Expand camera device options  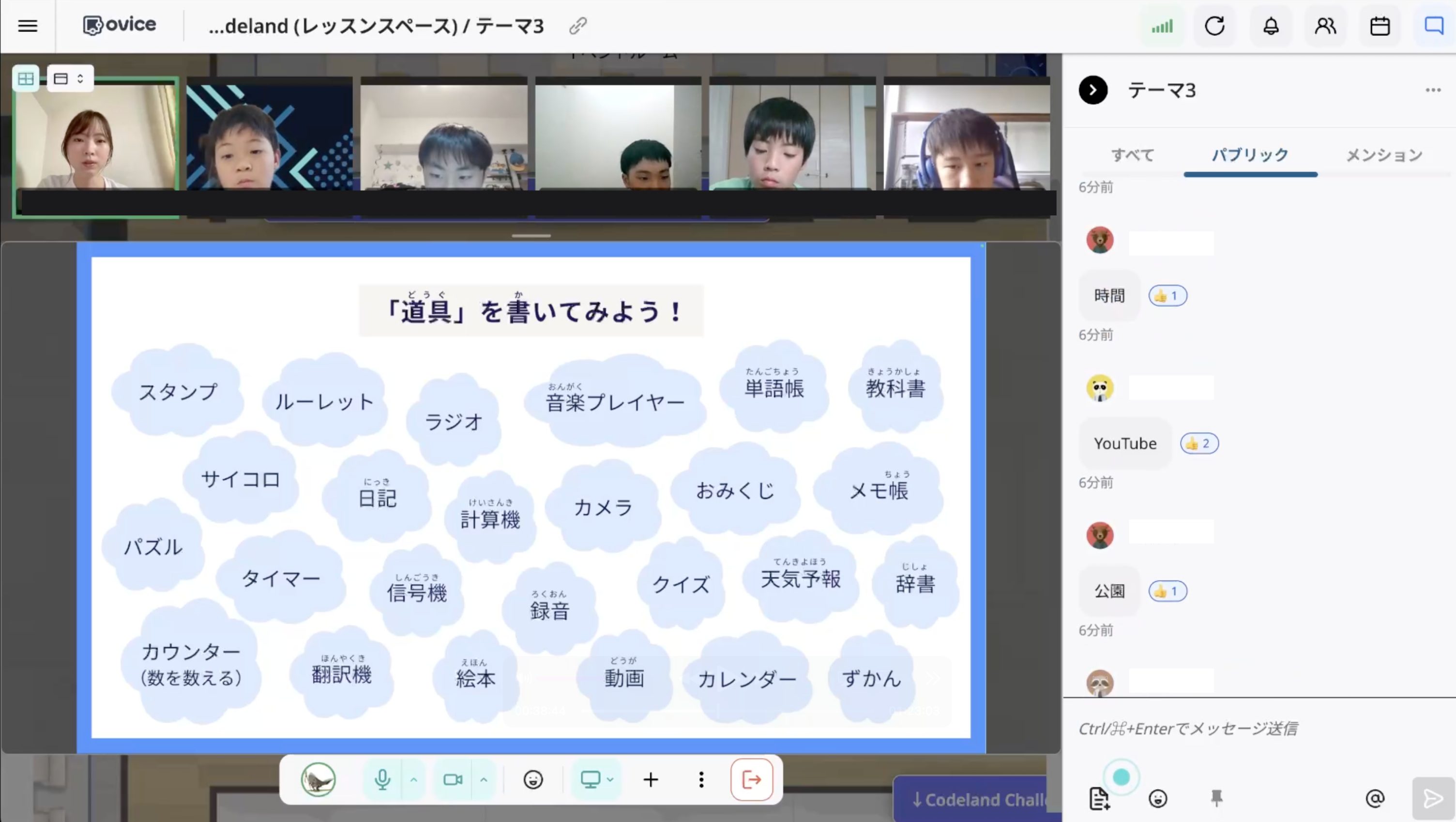pos(484,780)
